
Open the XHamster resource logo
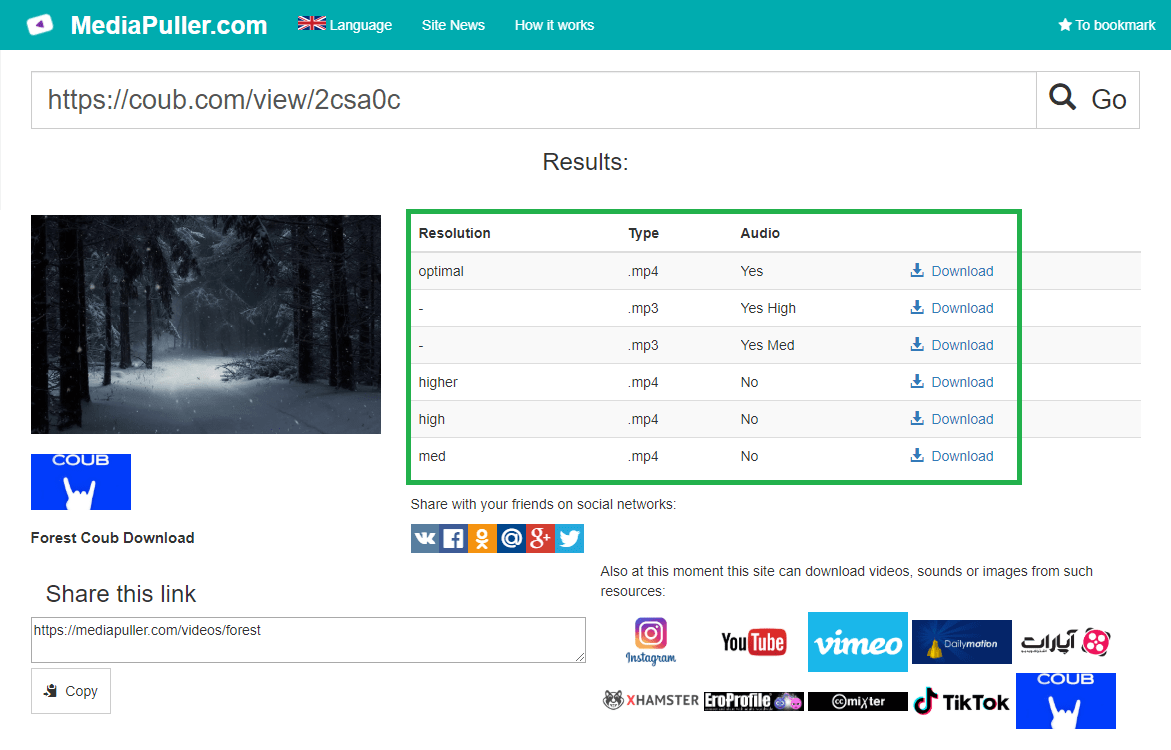pos(650,701)
